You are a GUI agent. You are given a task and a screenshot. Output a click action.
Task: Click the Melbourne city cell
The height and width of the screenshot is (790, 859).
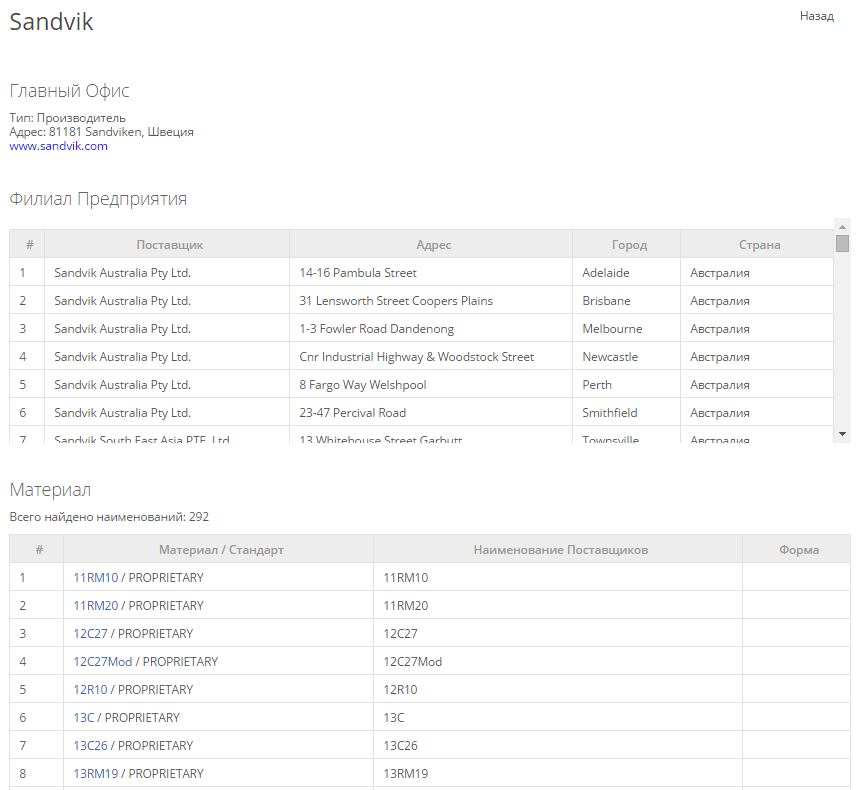[627, 328]
